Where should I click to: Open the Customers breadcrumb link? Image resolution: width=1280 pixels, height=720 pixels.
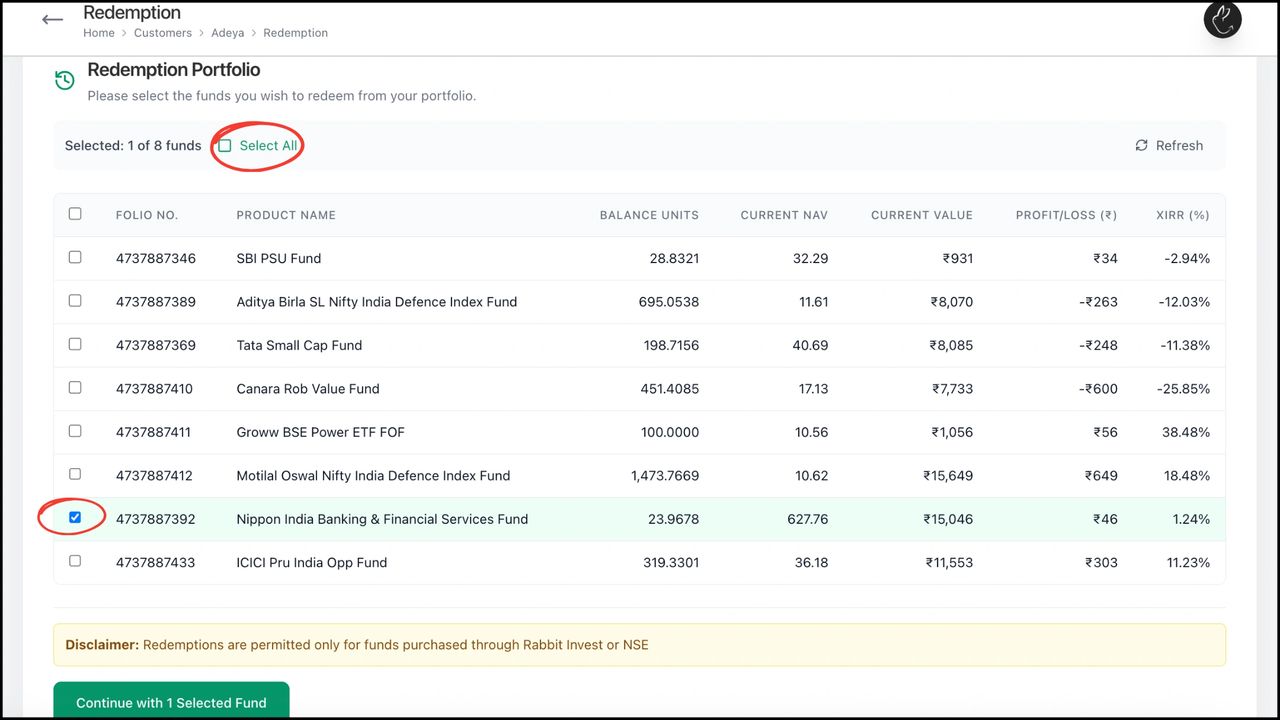pyautogui.click(x=163, y=33)
